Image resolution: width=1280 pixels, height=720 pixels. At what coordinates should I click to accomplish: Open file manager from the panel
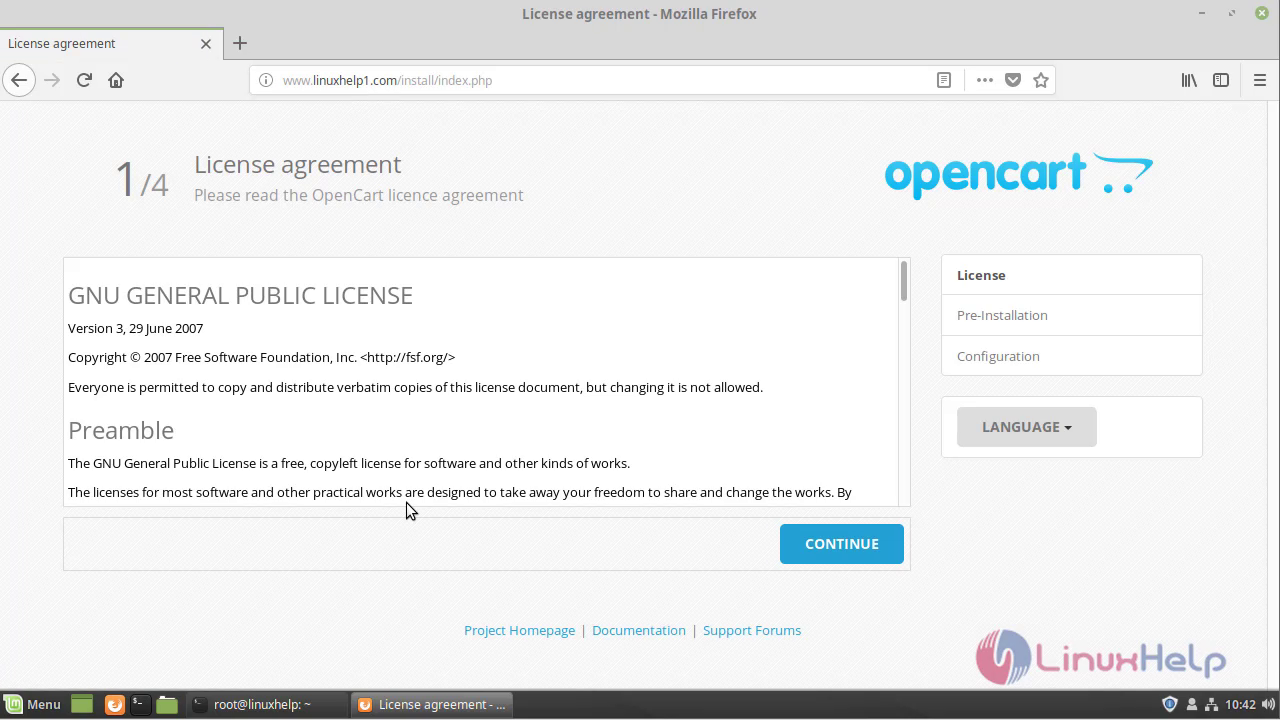click(x=167, y=704)
